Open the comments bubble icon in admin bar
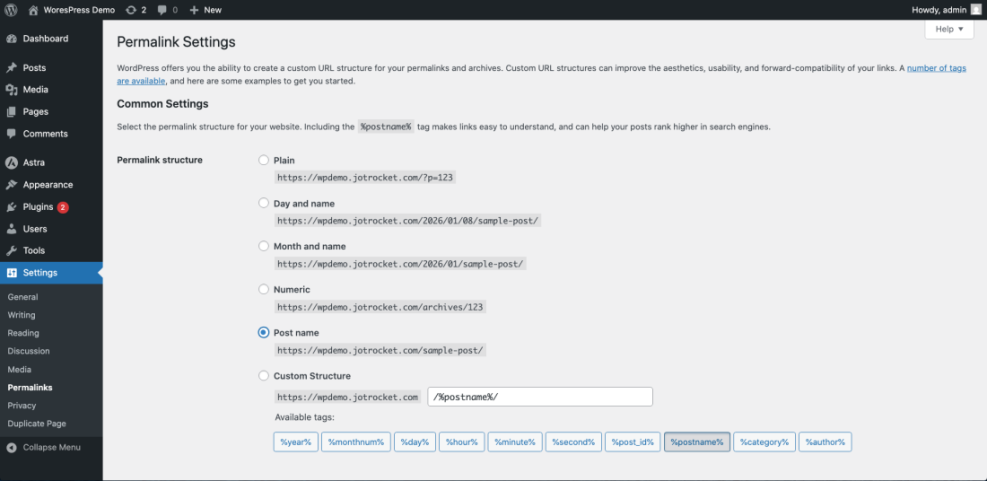Viewport: 987px width, 481px height. (162, 10)
